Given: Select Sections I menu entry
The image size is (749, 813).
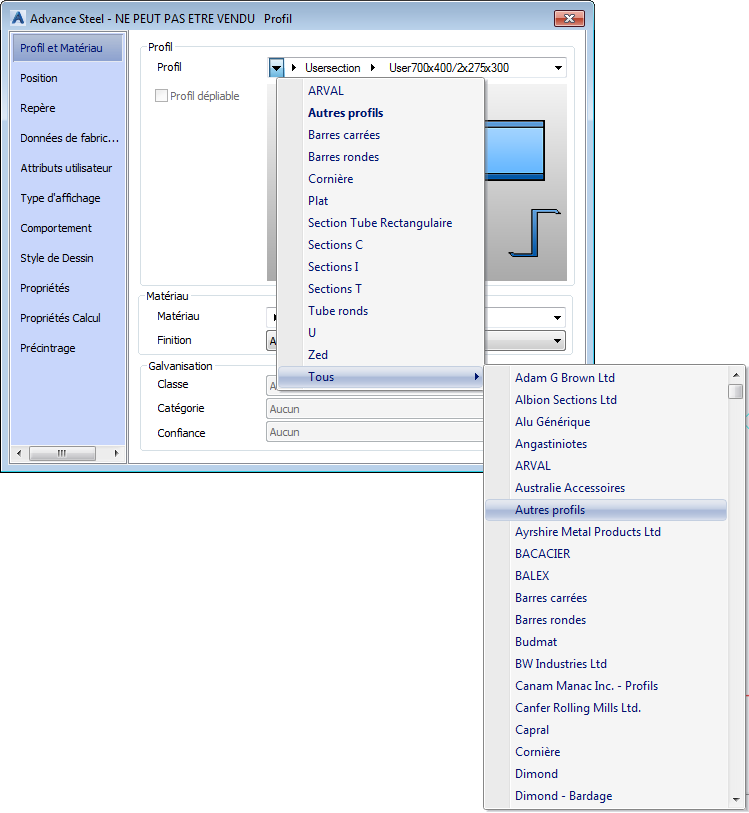Looking at the screenshot, I should (x=381, y=267).
